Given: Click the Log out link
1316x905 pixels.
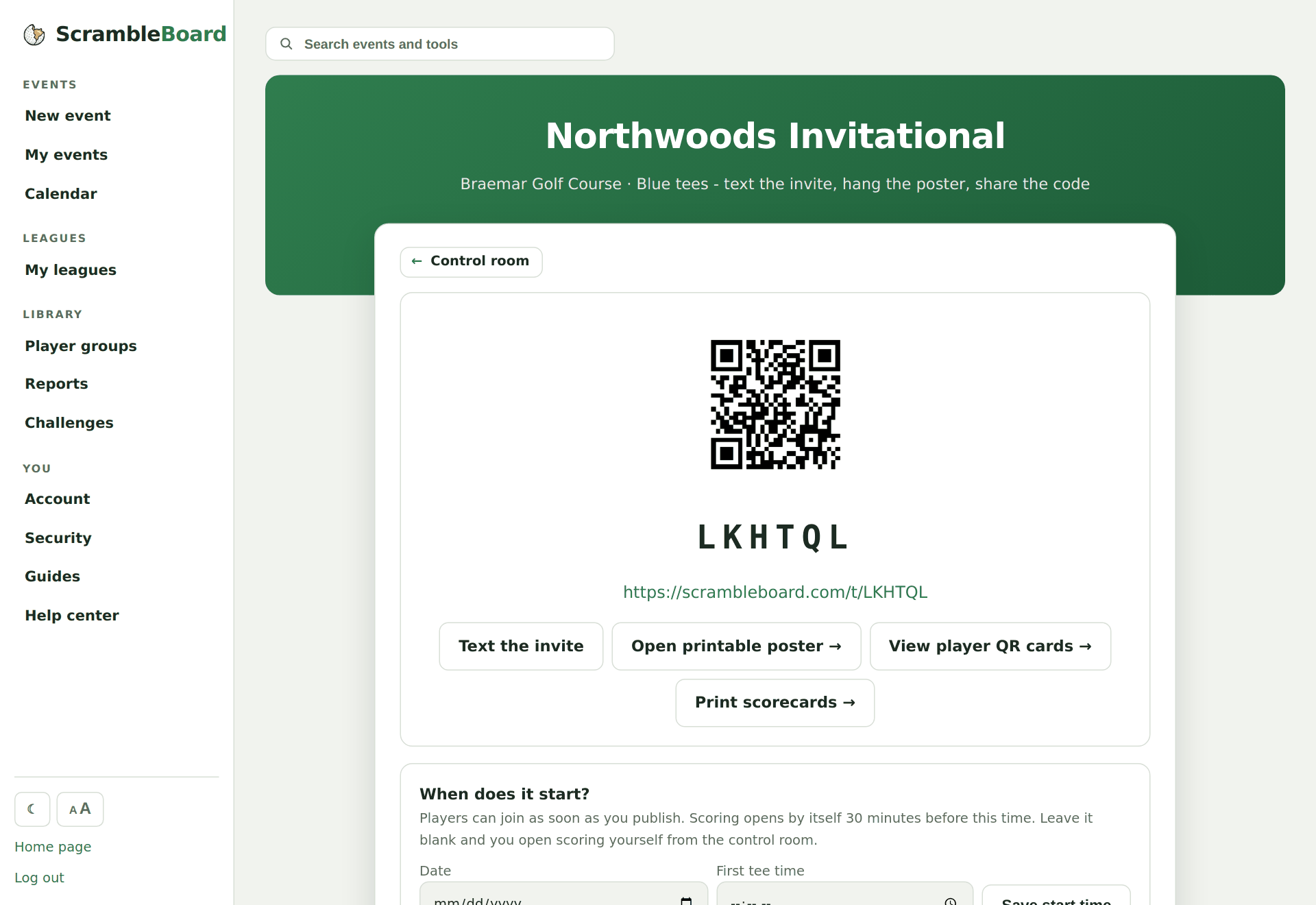Looking at the screenshot, I should tap(39, 878).
